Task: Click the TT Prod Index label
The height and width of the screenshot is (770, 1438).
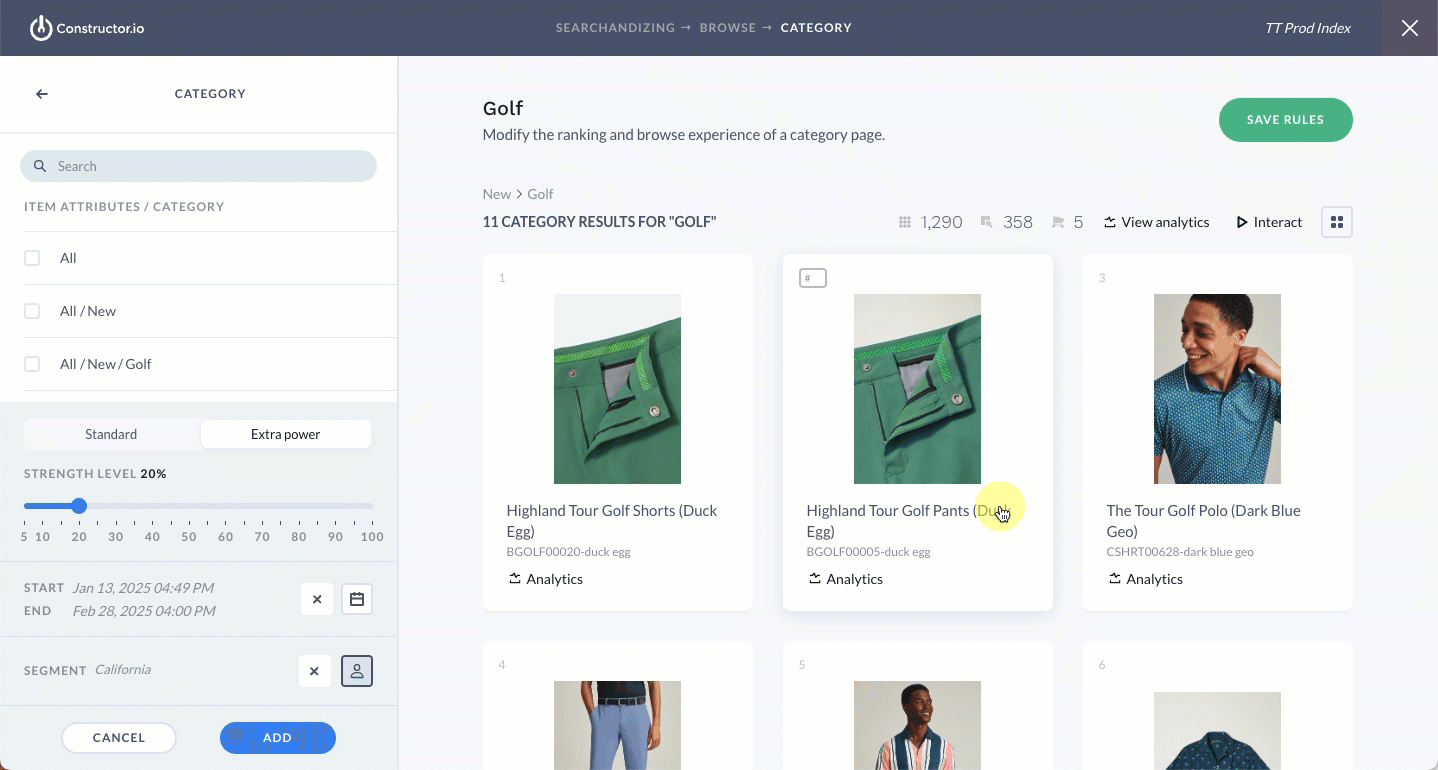Action: (x=1308, y=28)
